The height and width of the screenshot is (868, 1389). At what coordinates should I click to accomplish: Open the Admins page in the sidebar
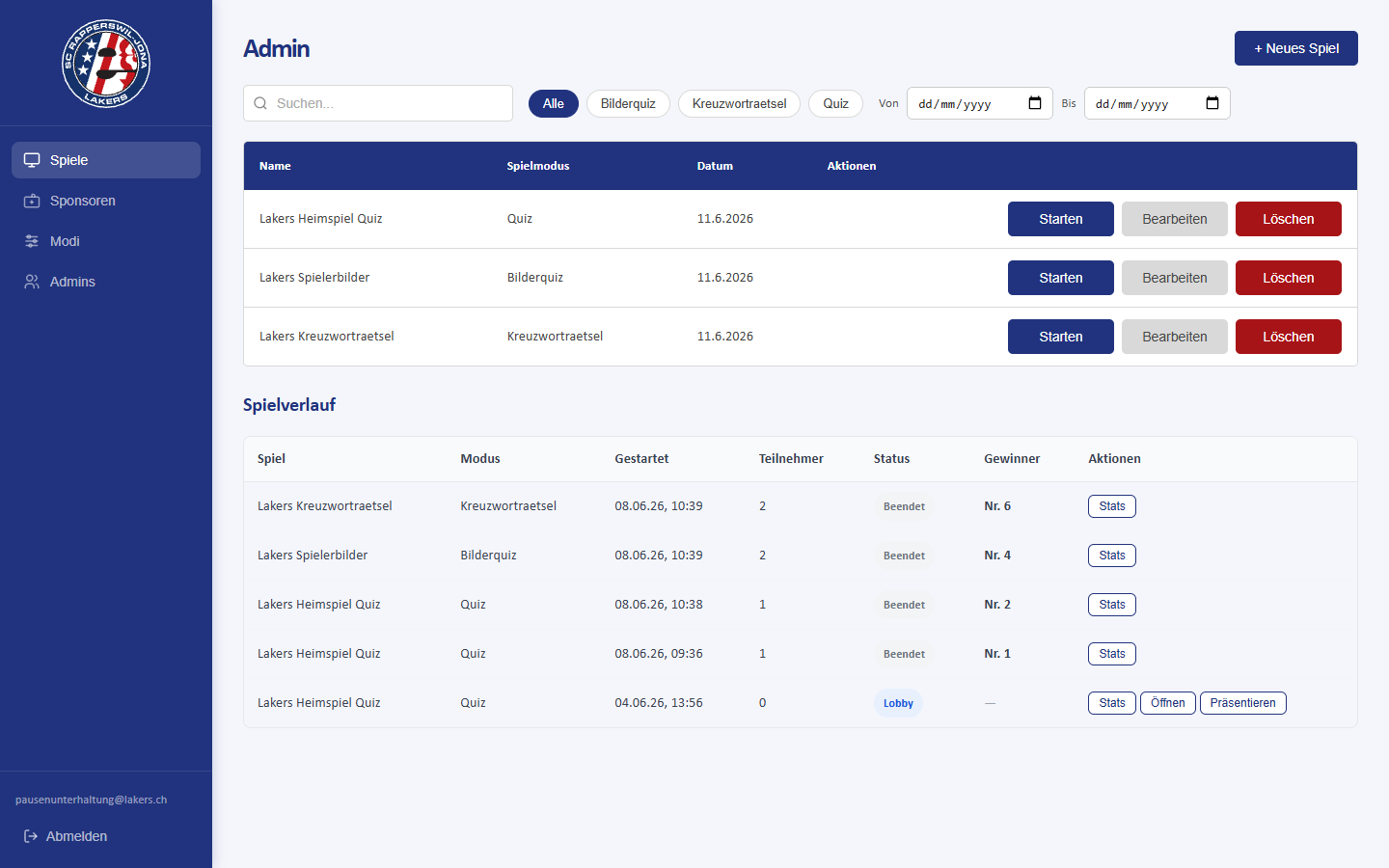click(x=106, y=282)
